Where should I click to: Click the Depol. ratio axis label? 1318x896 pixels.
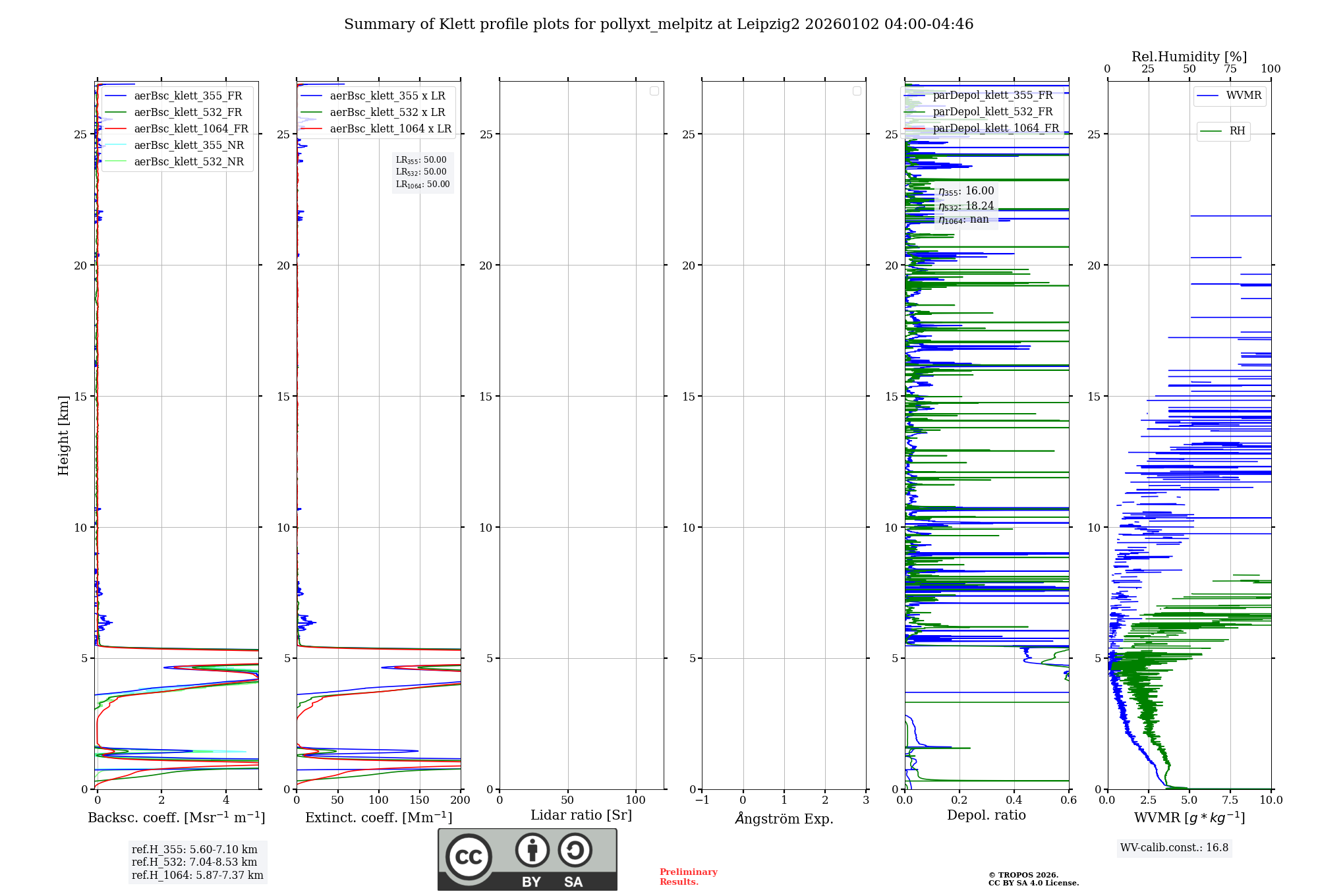tap(986, 815)
